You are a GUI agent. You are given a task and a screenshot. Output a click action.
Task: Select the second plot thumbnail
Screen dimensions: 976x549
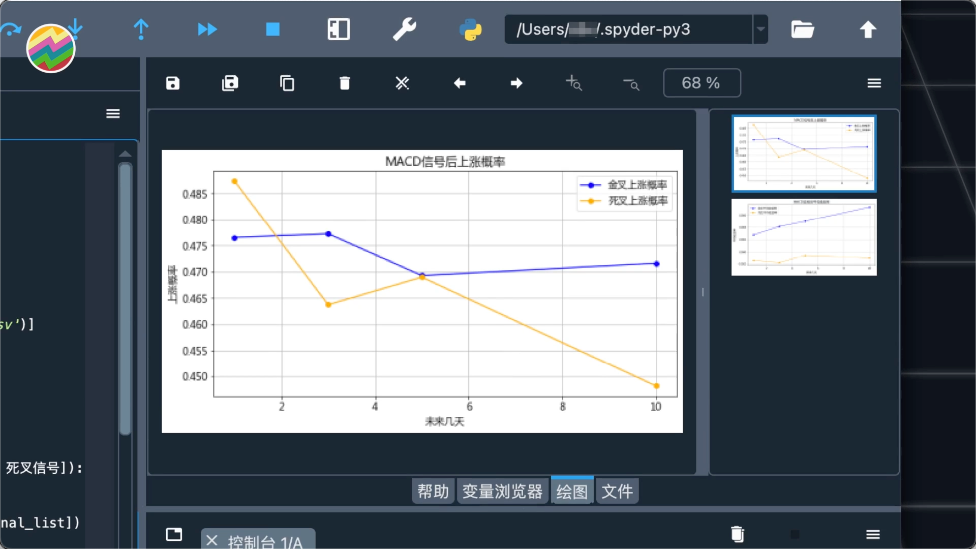coord(804,237)
